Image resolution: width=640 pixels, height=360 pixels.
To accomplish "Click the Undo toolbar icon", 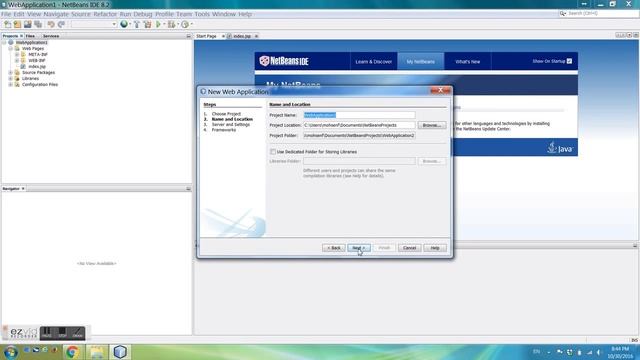I will coord(51,24).
